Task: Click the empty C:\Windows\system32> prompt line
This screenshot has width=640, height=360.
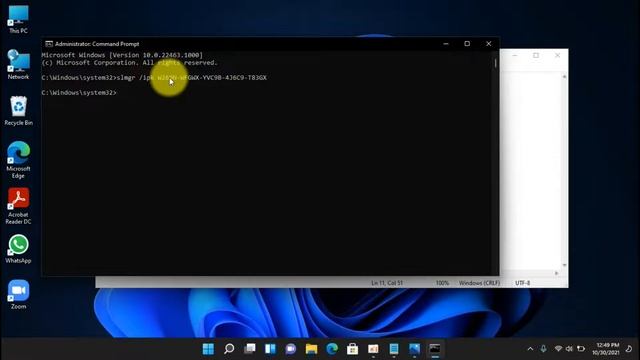Action: 79,93
